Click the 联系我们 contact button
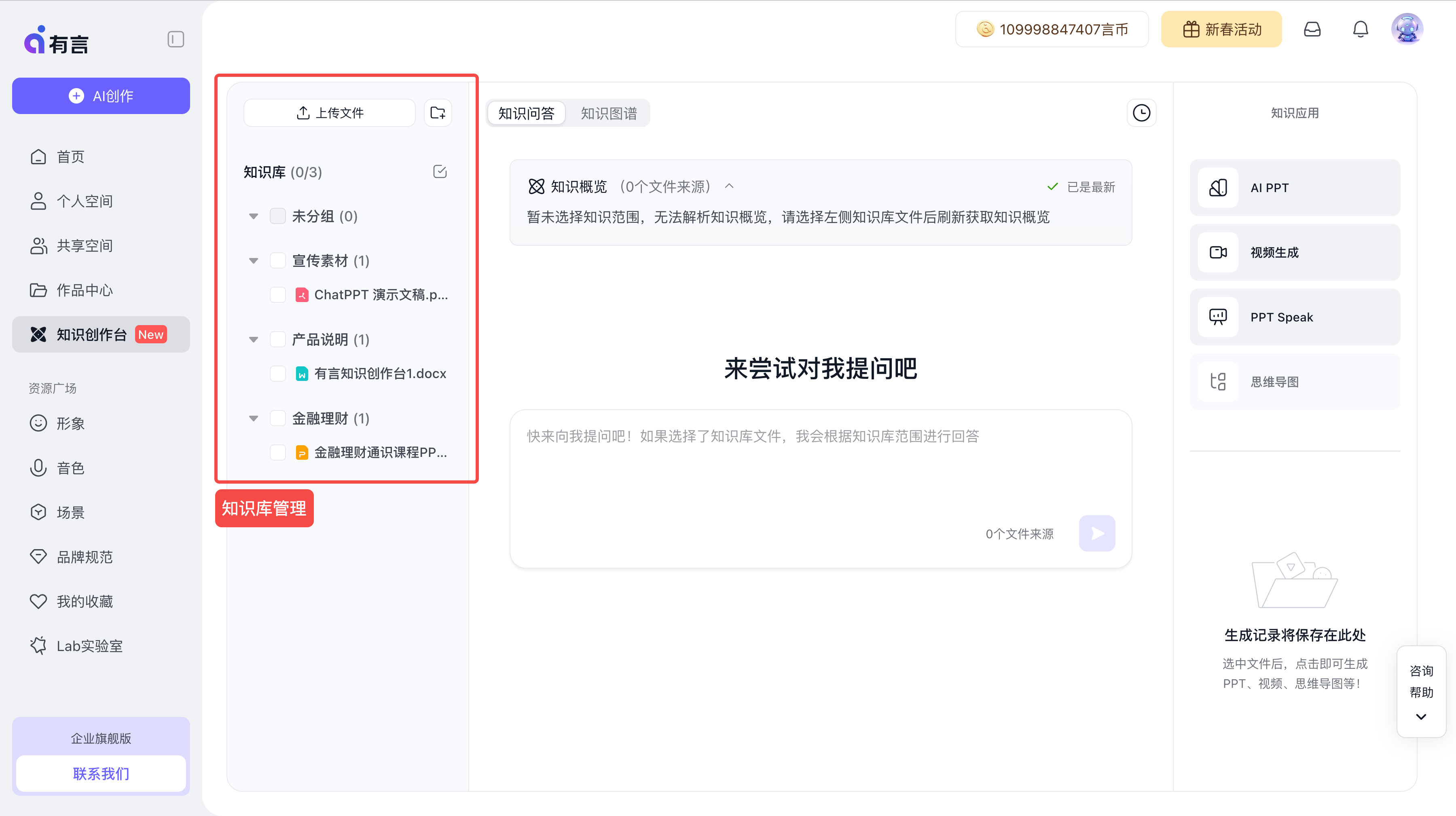Image resolution: width=1456 pixels, height=816 pixels. tap(101, 774)
